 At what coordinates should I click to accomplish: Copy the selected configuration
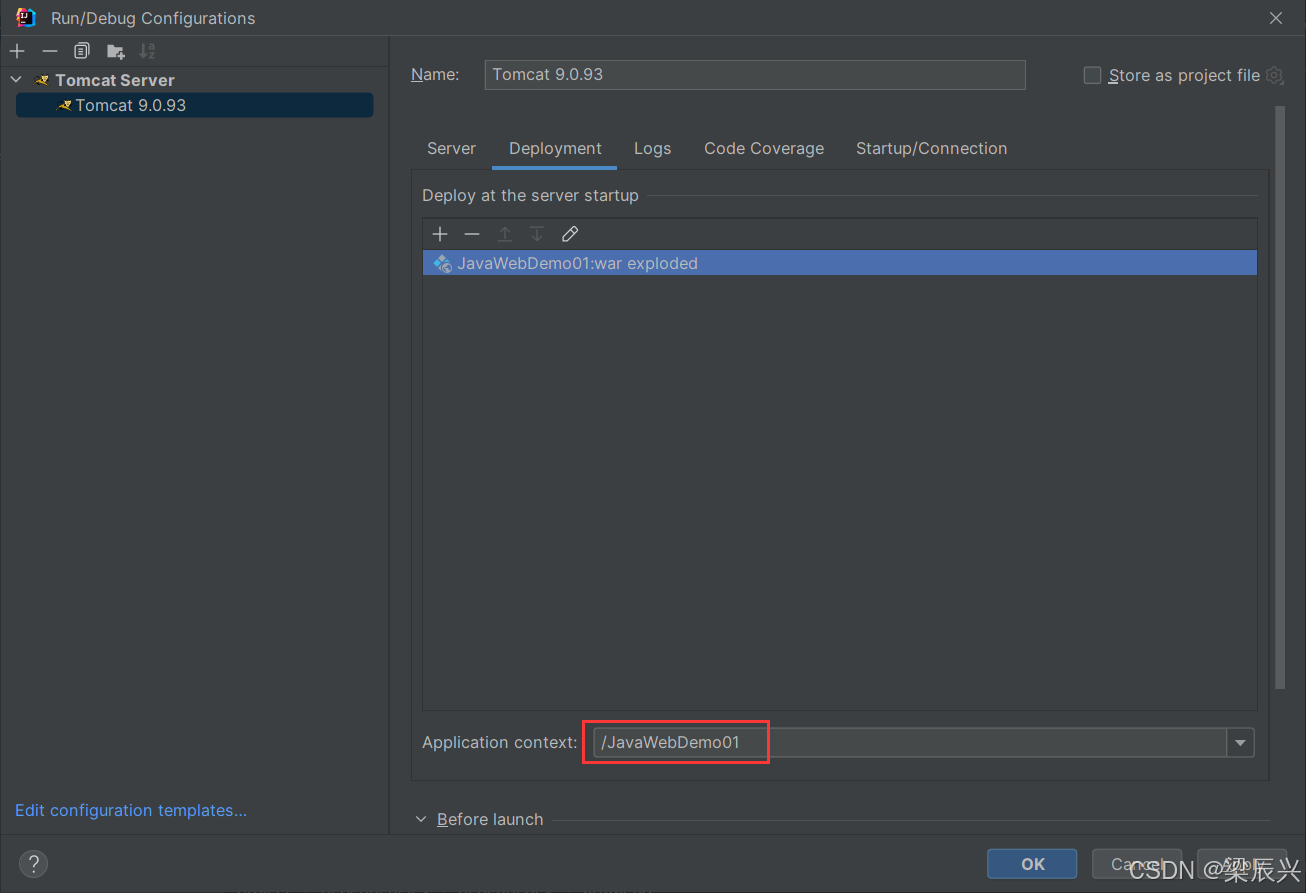pyautogui.click(x=82, y=51)
